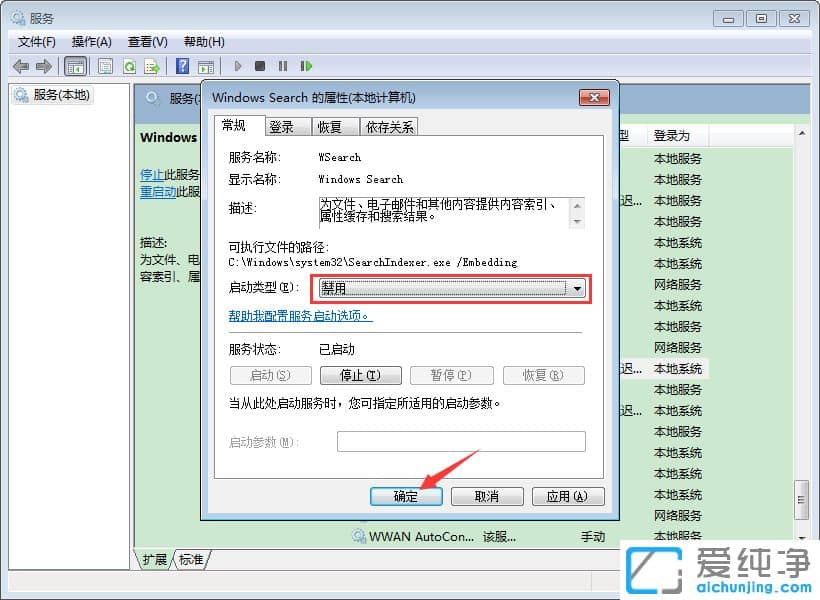820x600 pixels.
Task: Open the 查看(V) menu
Action: point(148,42)
